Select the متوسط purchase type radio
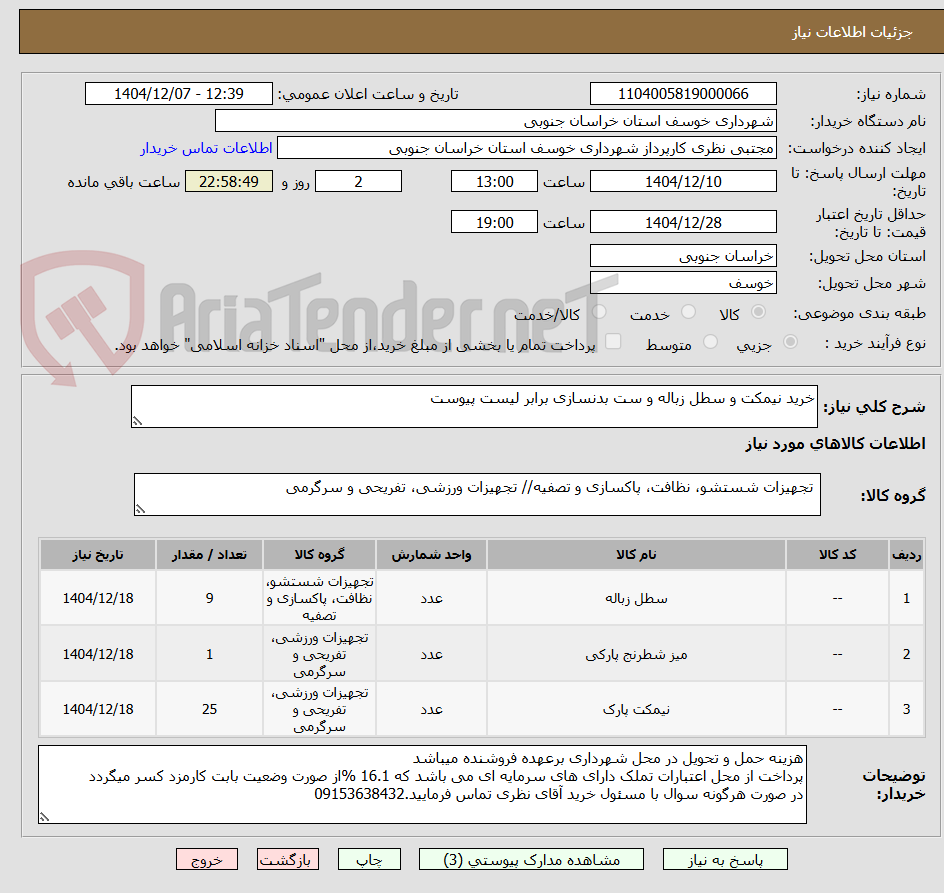 710,342
